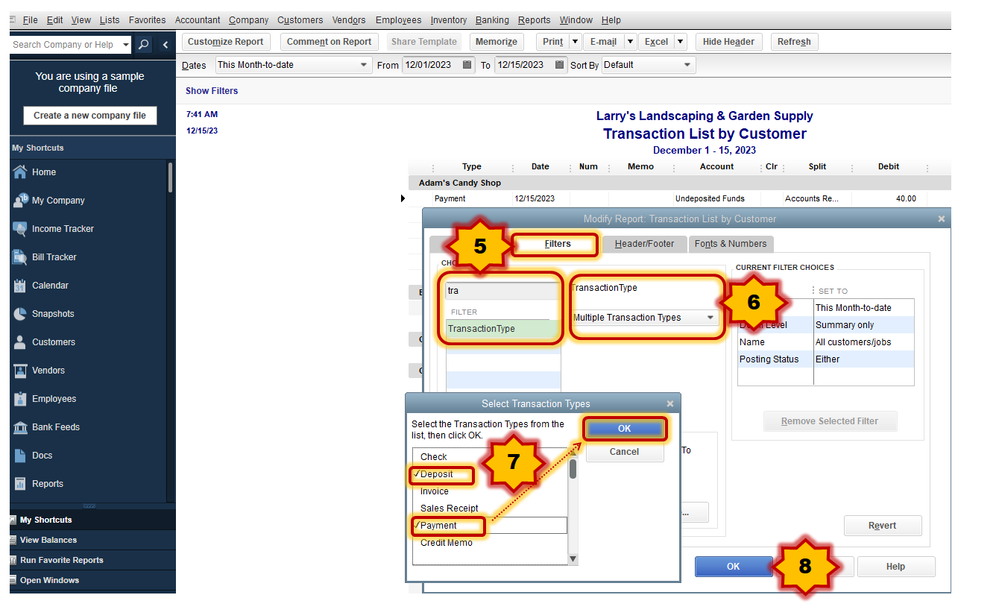Open Multiple Transaction Types dropdown
The height and width of the screenshot is (604, 999).
tap(643, 318)
